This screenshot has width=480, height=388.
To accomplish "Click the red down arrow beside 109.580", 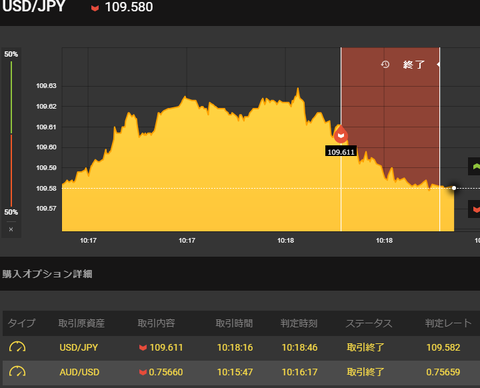I will coord(95,8).
